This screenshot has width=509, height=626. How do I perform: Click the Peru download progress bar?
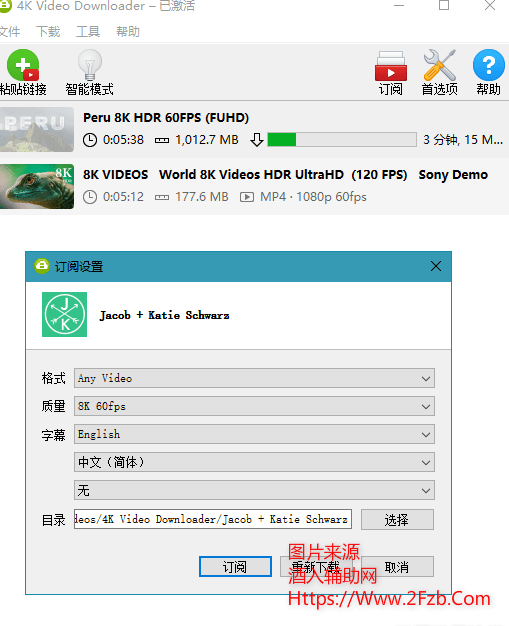[x=342, y=140]
